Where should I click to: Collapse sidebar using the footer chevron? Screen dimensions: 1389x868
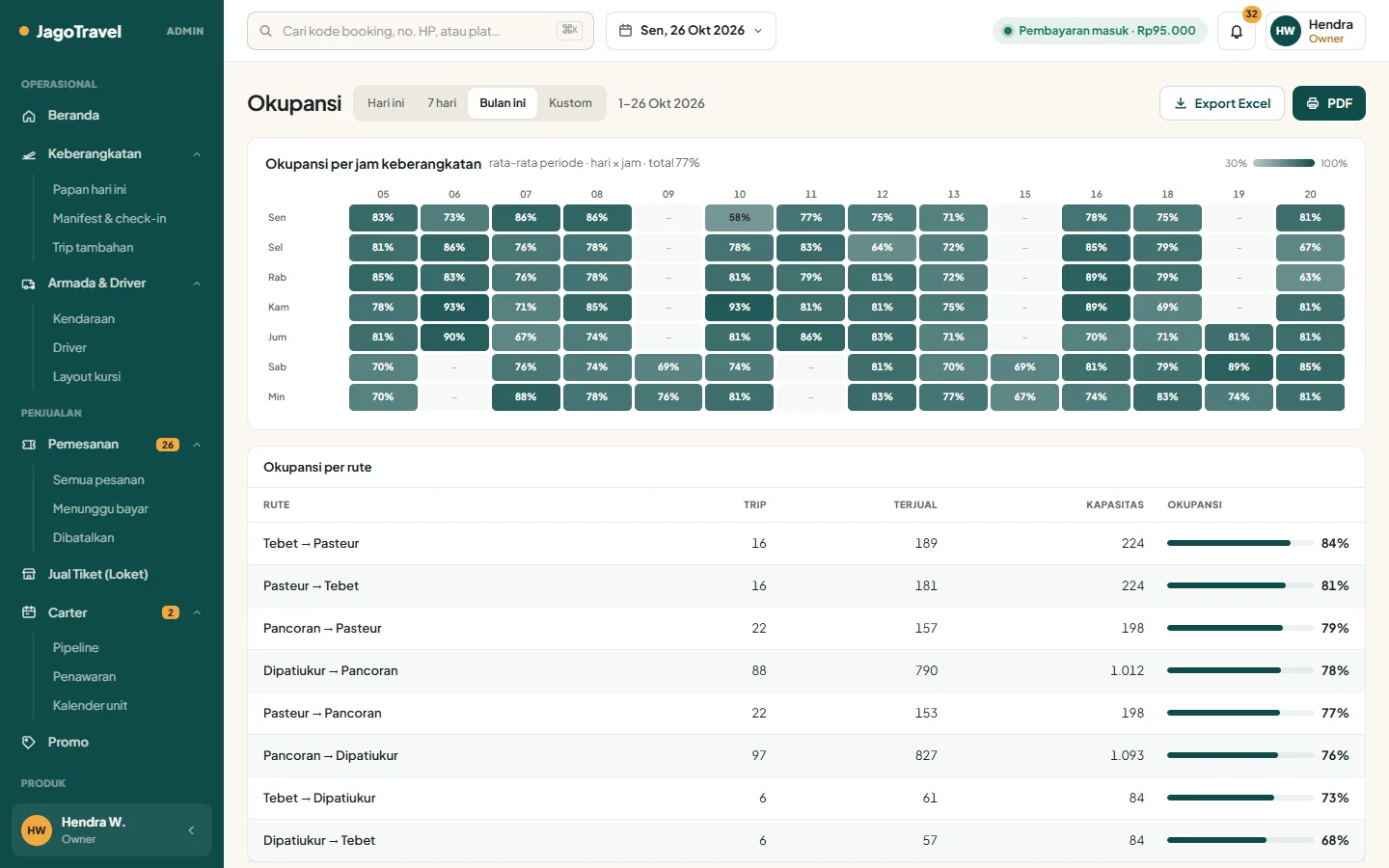point(191,830)
